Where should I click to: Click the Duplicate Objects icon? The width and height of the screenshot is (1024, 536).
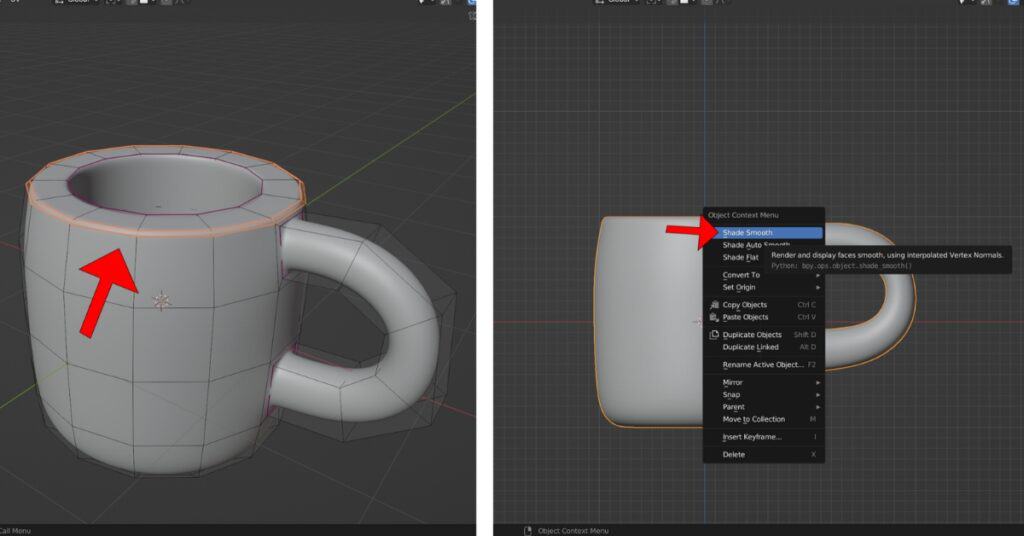click(x=714, y=335)
